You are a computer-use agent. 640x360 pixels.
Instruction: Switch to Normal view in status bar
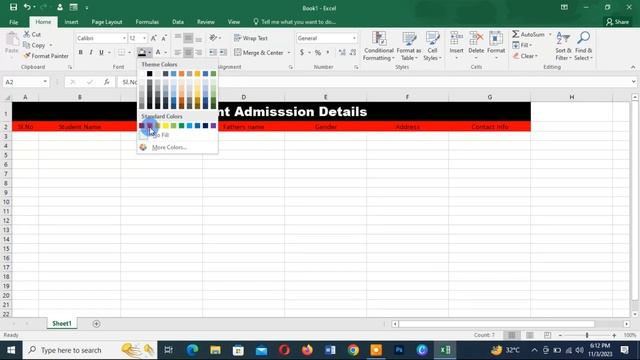point(511,335)
